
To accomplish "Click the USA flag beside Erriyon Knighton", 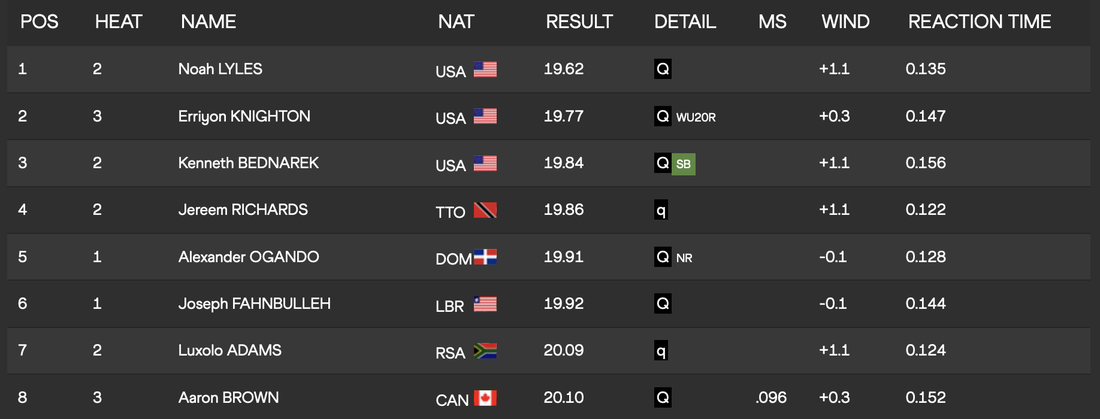I will tap(485, 117).
